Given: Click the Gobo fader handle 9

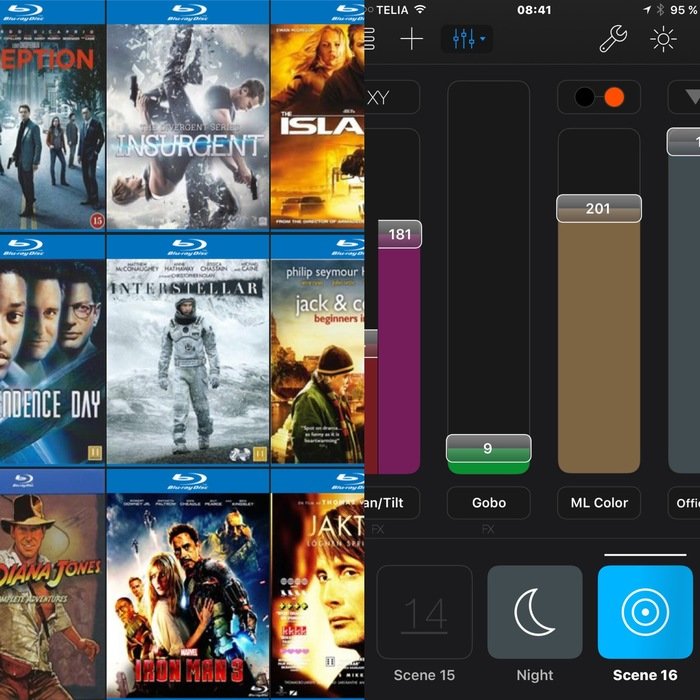Looking at the screenshot, I should [488, 448].
